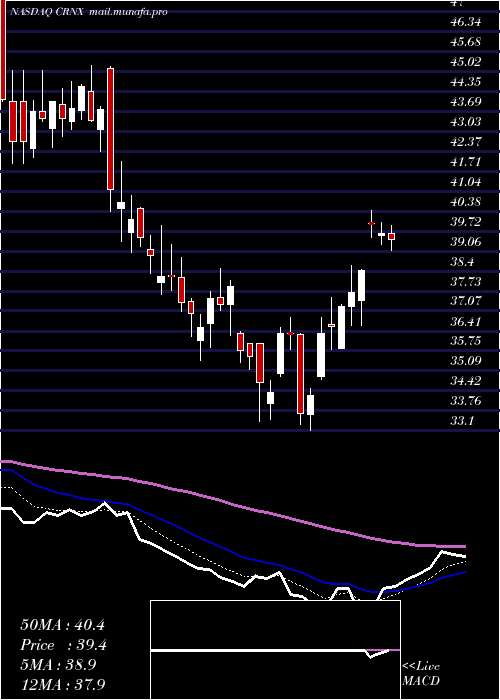
Task: Select the 37.07 price axis label
Action: pos(467,301)
